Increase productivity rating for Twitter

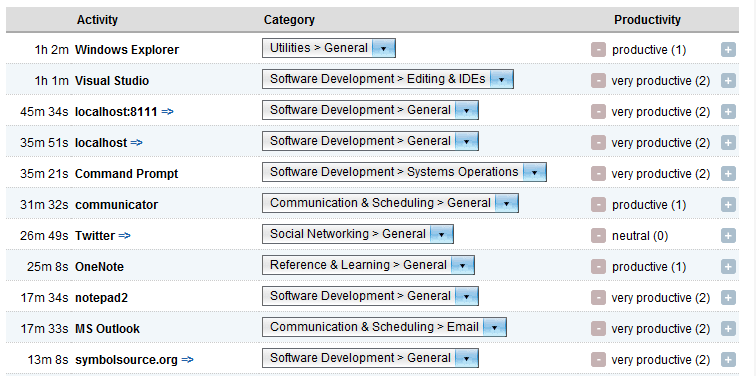tap(728, 236)
